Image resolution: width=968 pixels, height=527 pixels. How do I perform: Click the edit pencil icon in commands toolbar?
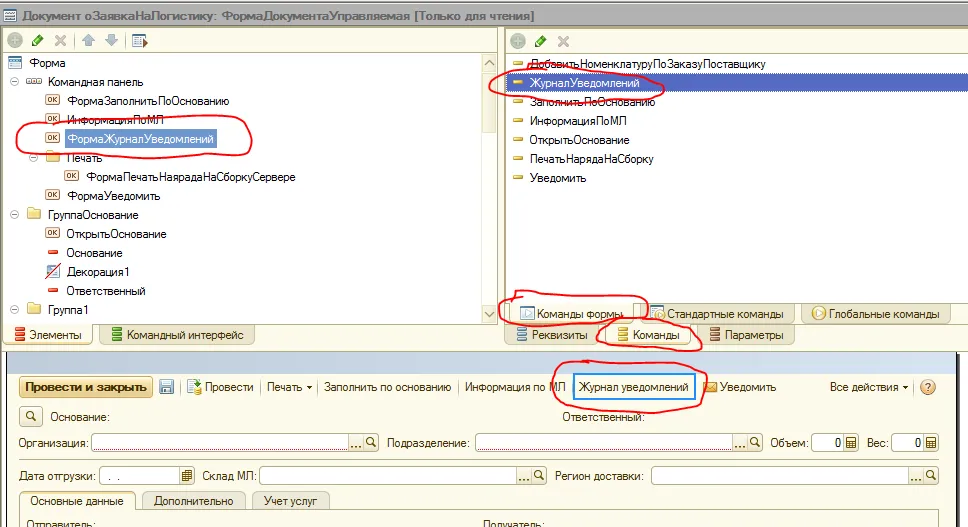point(541,41)
